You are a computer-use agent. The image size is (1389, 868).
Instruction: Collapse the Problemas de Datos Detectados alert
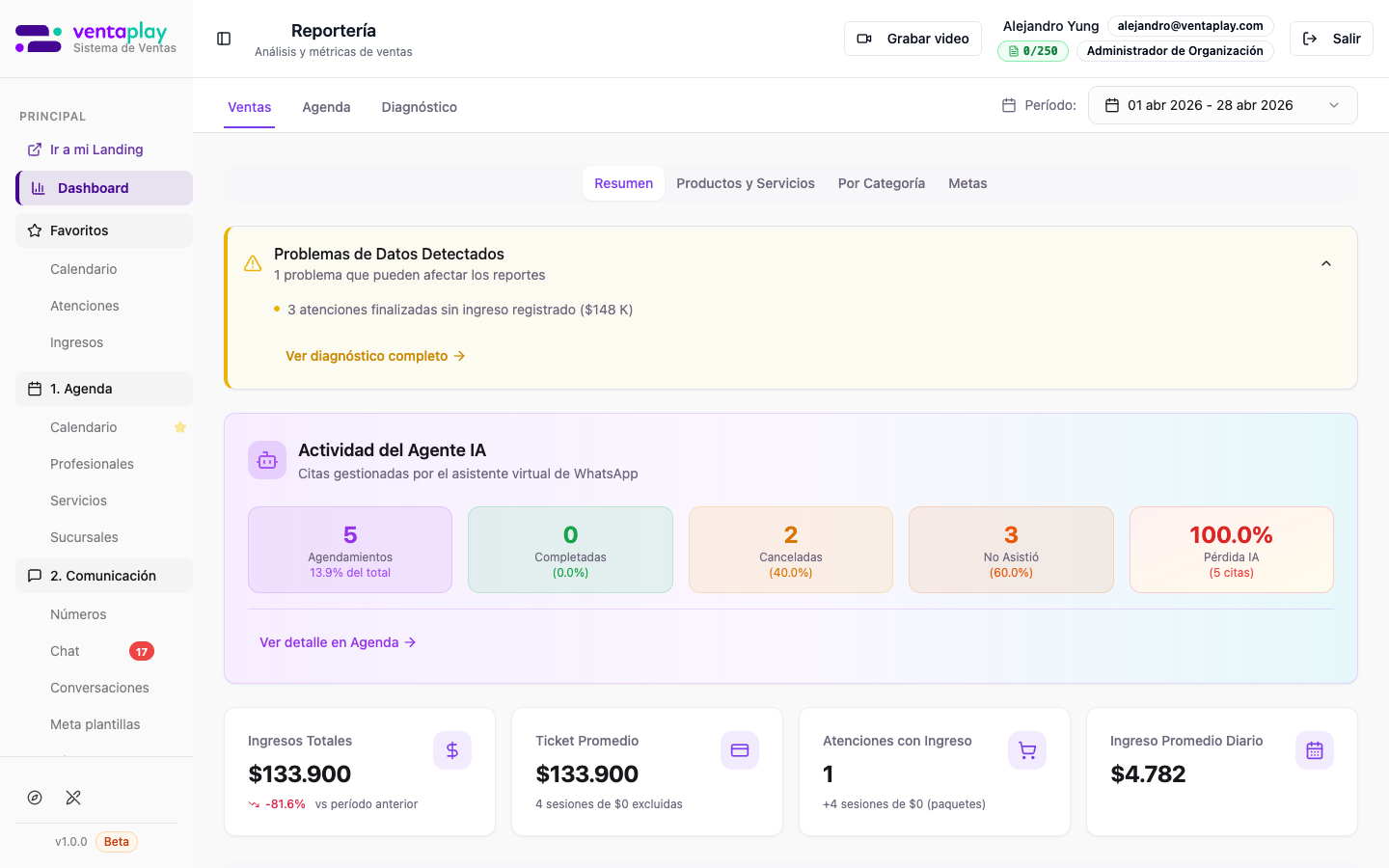coord(1326,262)
